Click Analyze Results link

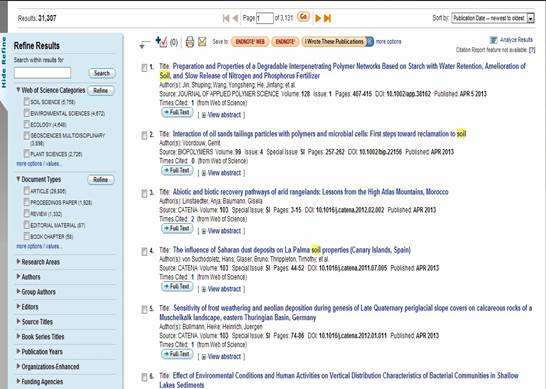[x=516, y=40]
